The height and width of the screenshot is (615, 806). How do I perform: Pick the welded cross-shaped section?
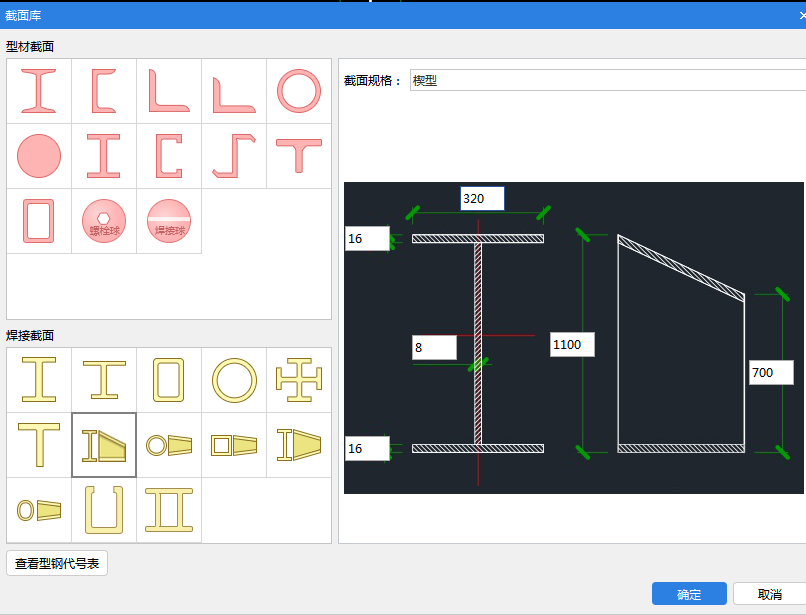point(299,380)
